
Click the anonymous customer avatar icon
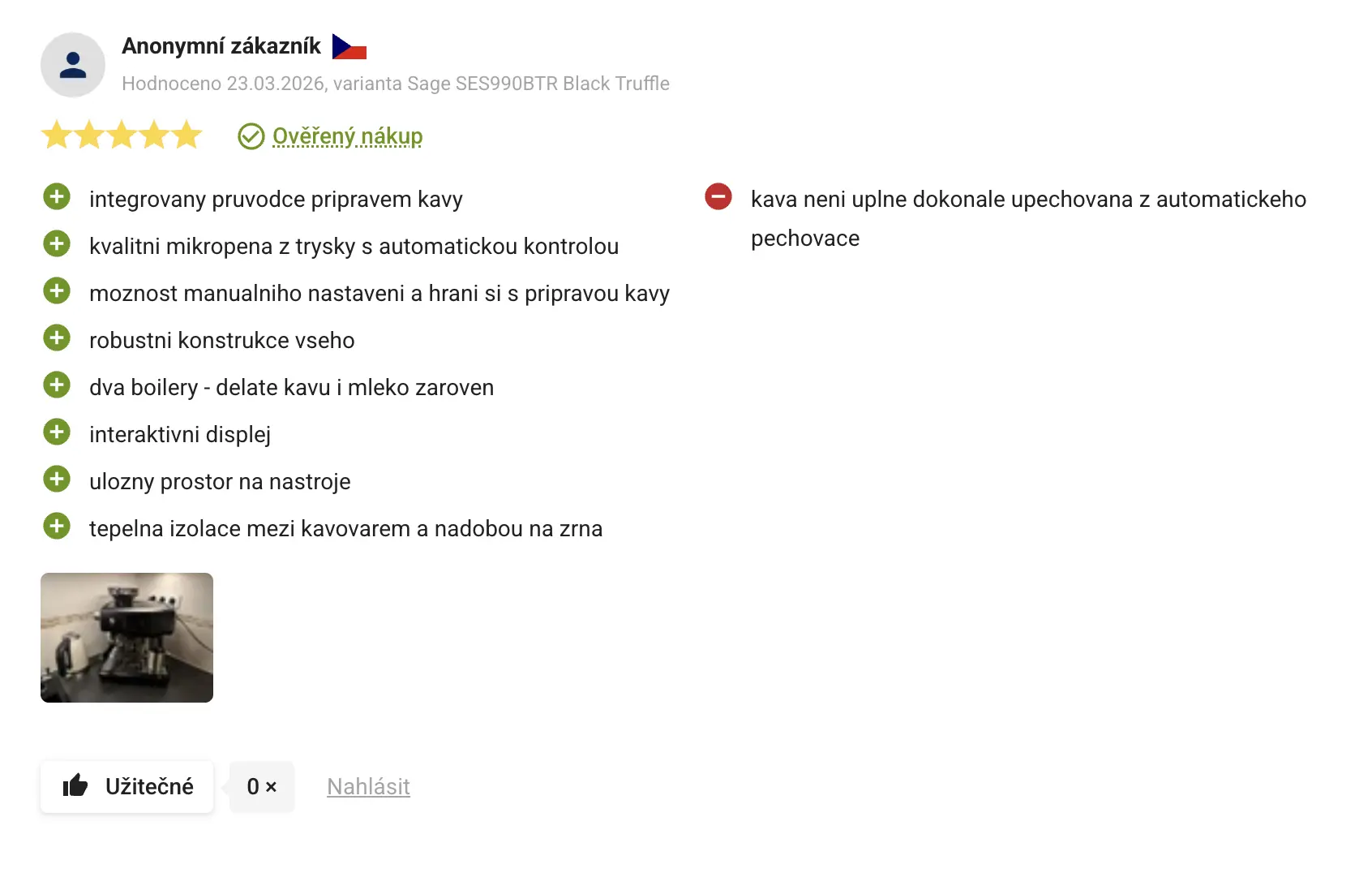[73, 65]
